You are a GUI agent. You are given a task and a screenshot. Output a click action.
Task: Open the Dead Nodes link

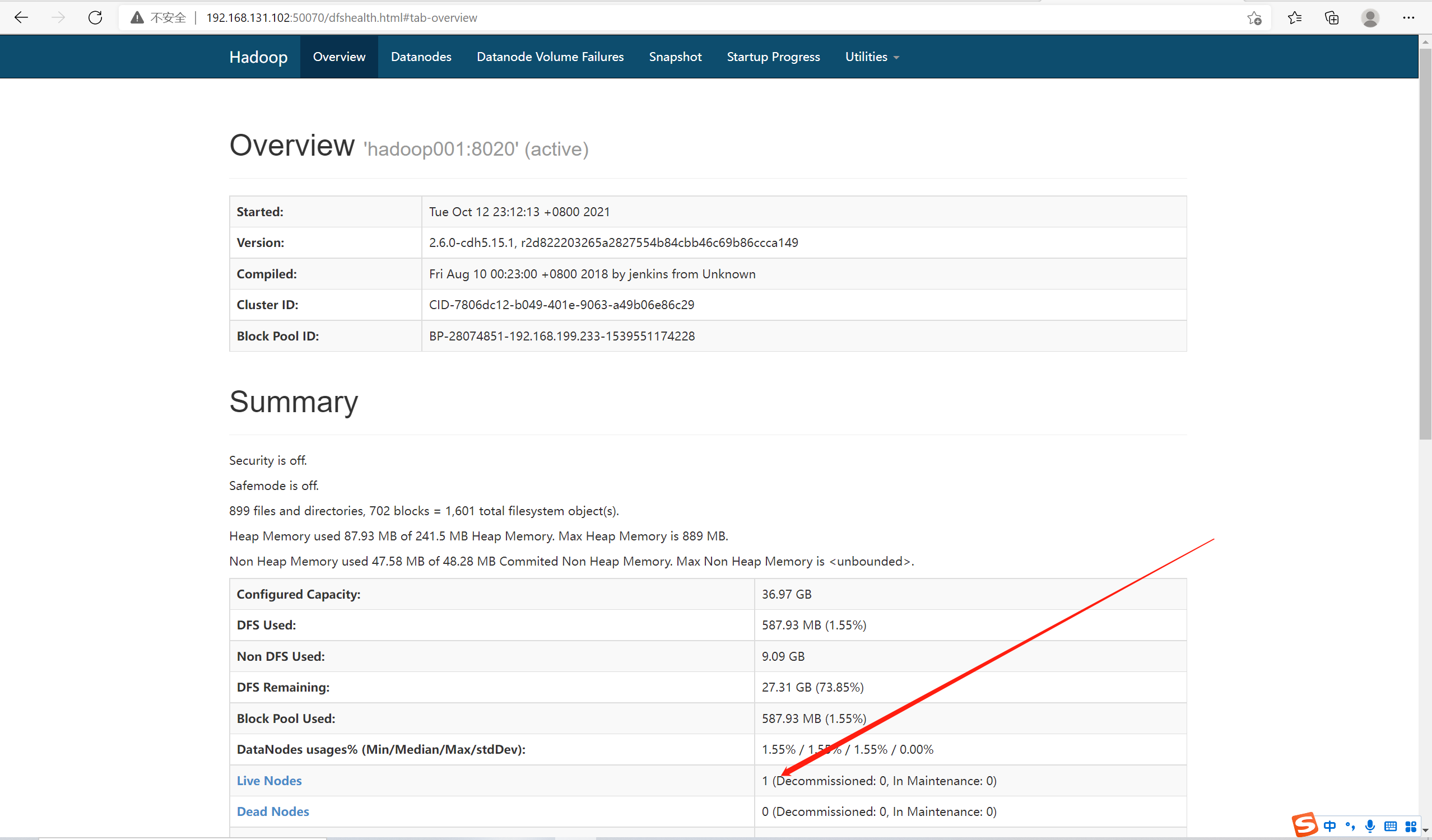[x=273, y=811]
